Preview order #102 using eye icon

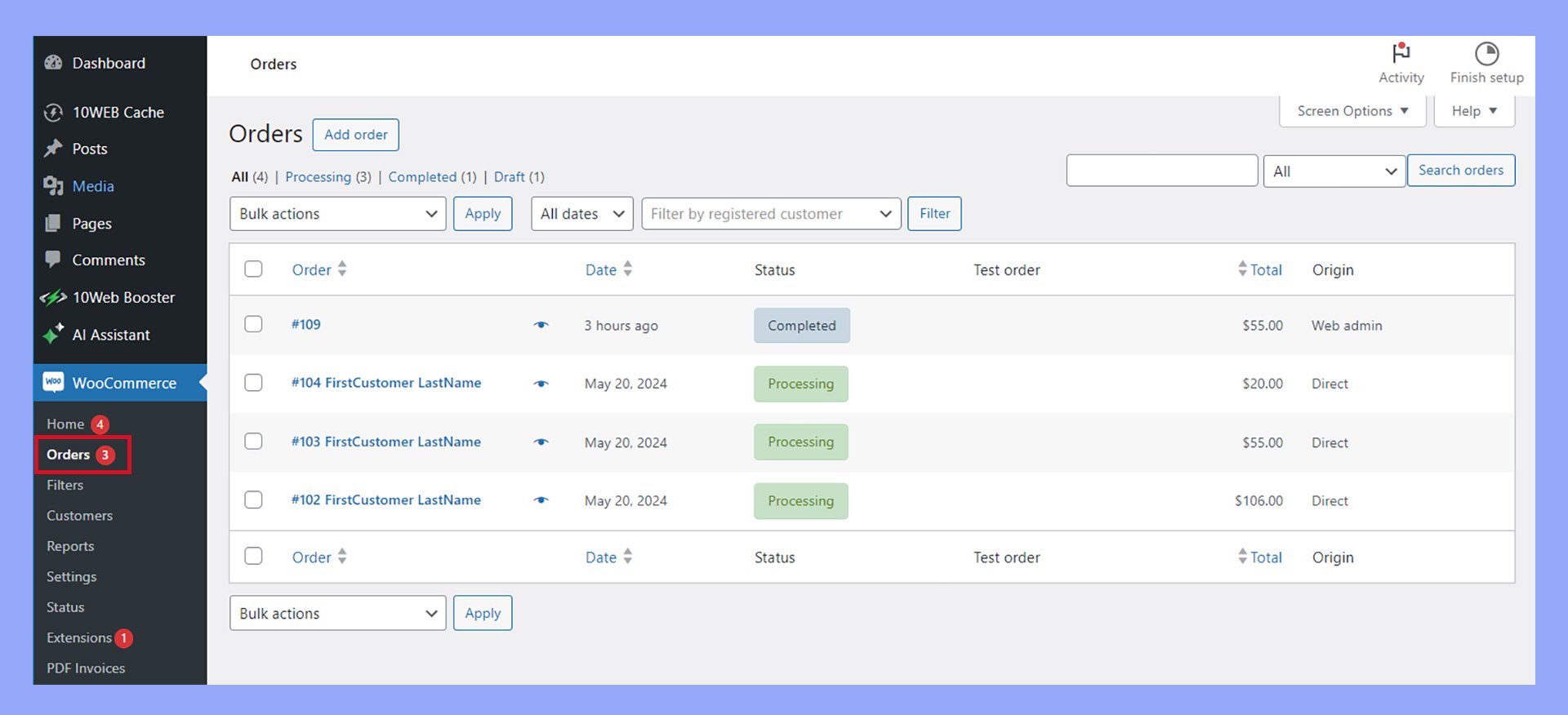click(541, 500)
